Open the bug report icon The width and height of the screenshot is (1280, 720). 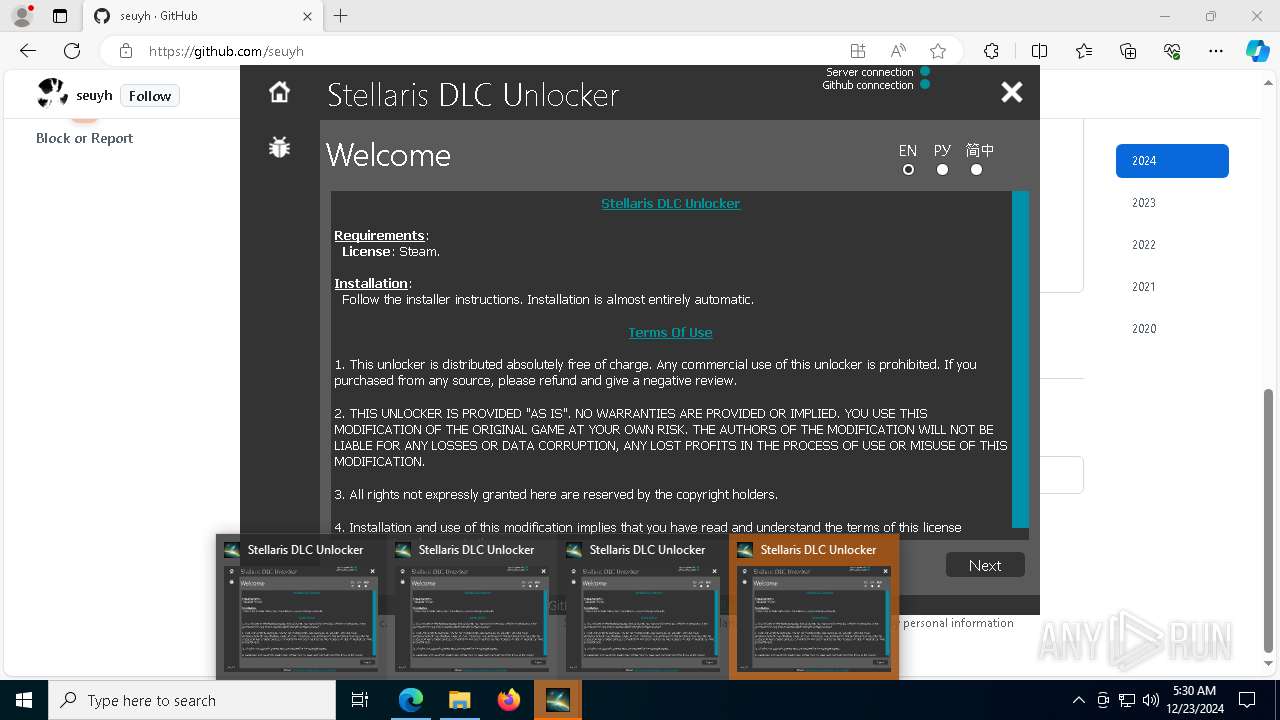279,147
